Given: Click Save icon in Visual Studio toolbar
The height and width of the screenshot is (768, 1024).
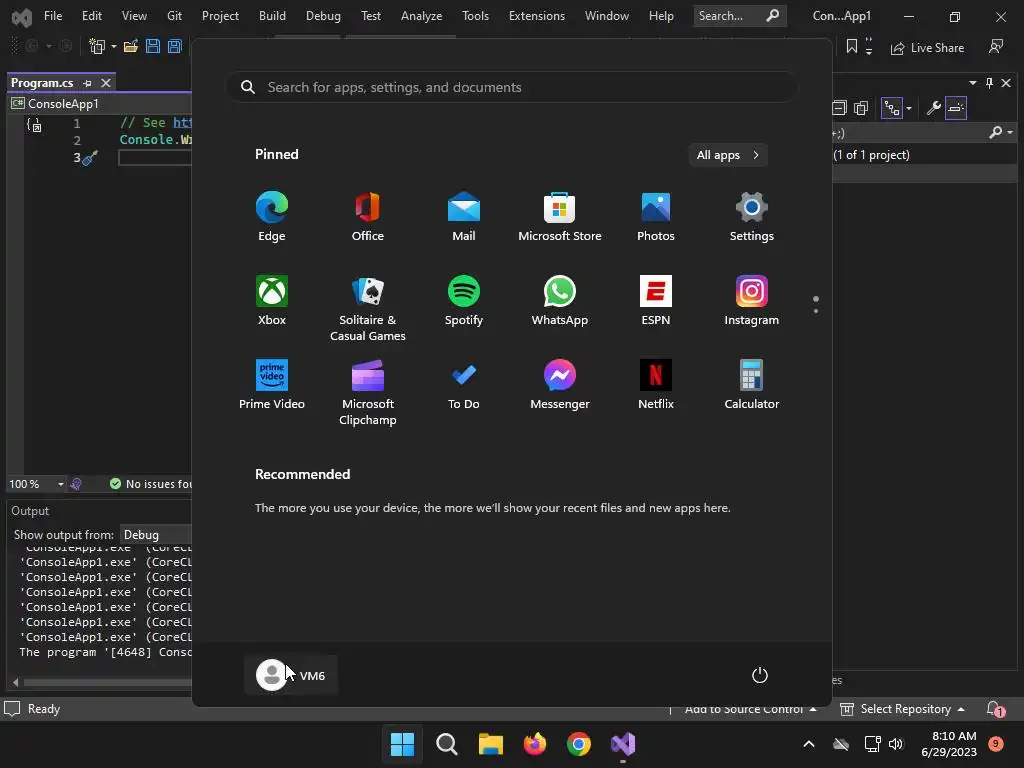Looking at the screenshot, I should click(x=153, y=46).
